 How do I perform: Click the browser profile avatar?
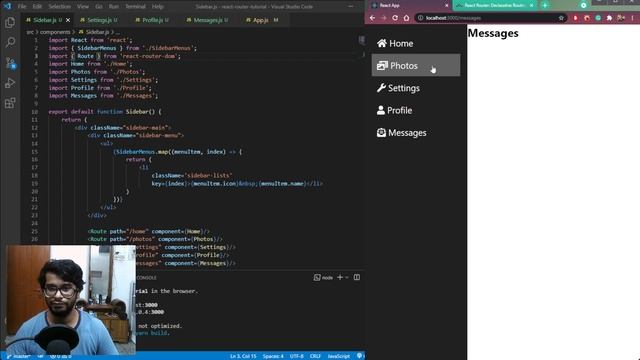pyautogui.click(x=621, y=18)
